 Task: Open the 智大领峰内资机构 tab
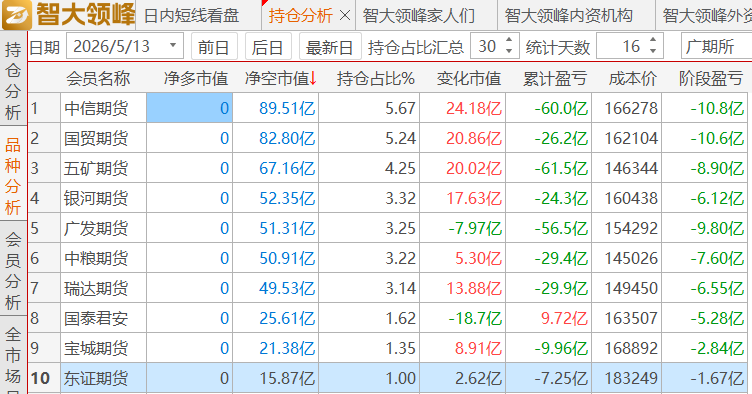(568, 16)
